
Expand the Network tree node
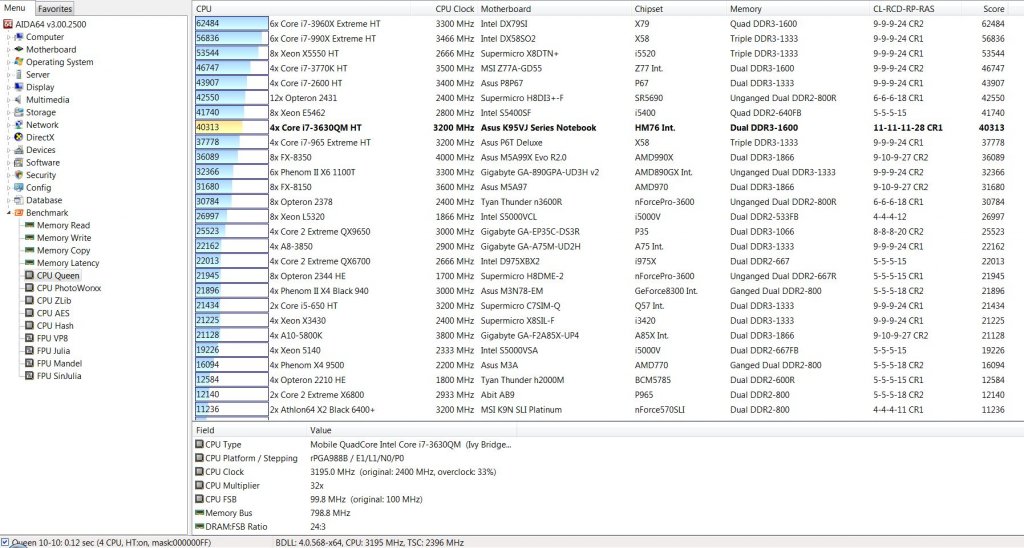(8, 125)
